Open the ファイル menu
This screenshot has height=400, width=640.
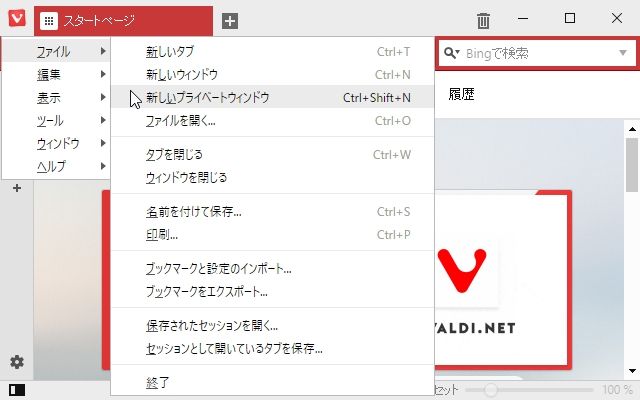click(56, 51)
